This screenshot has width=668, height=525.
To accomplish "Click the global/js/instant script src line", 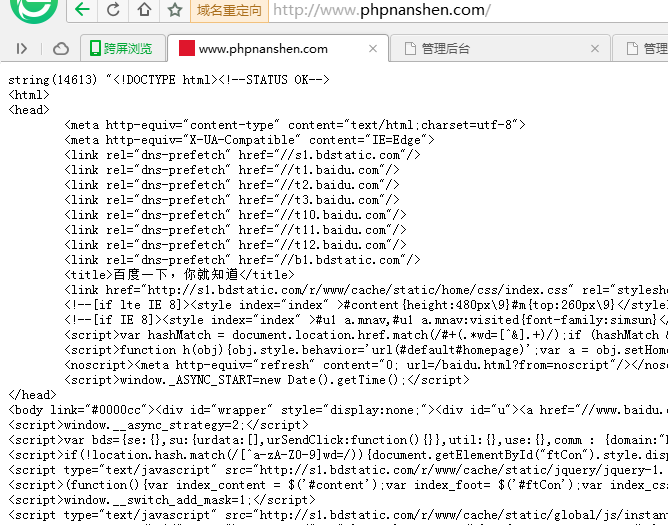I will tap(338, 514).
